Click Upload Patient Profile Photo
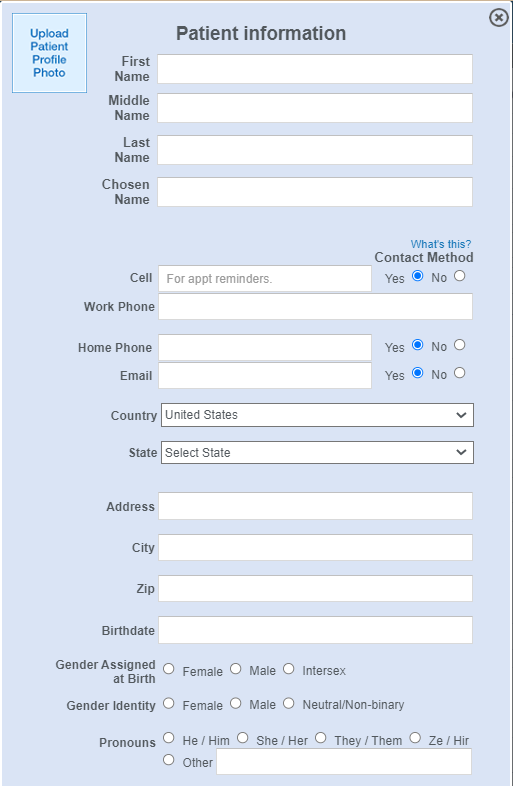This screenshot has height=786, width=513. pyautogui.click(x=49, y=53)
